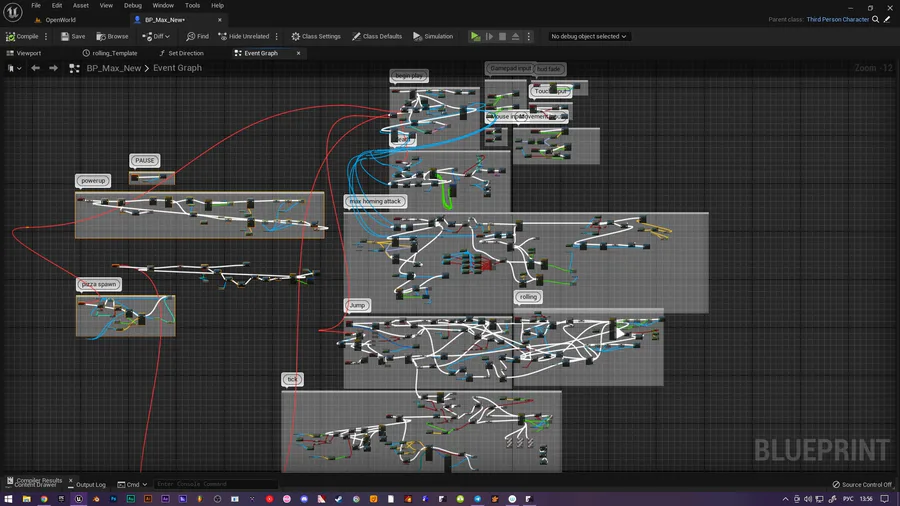Focus the console command input field
900x506 pixels.
tap(215, 484)
